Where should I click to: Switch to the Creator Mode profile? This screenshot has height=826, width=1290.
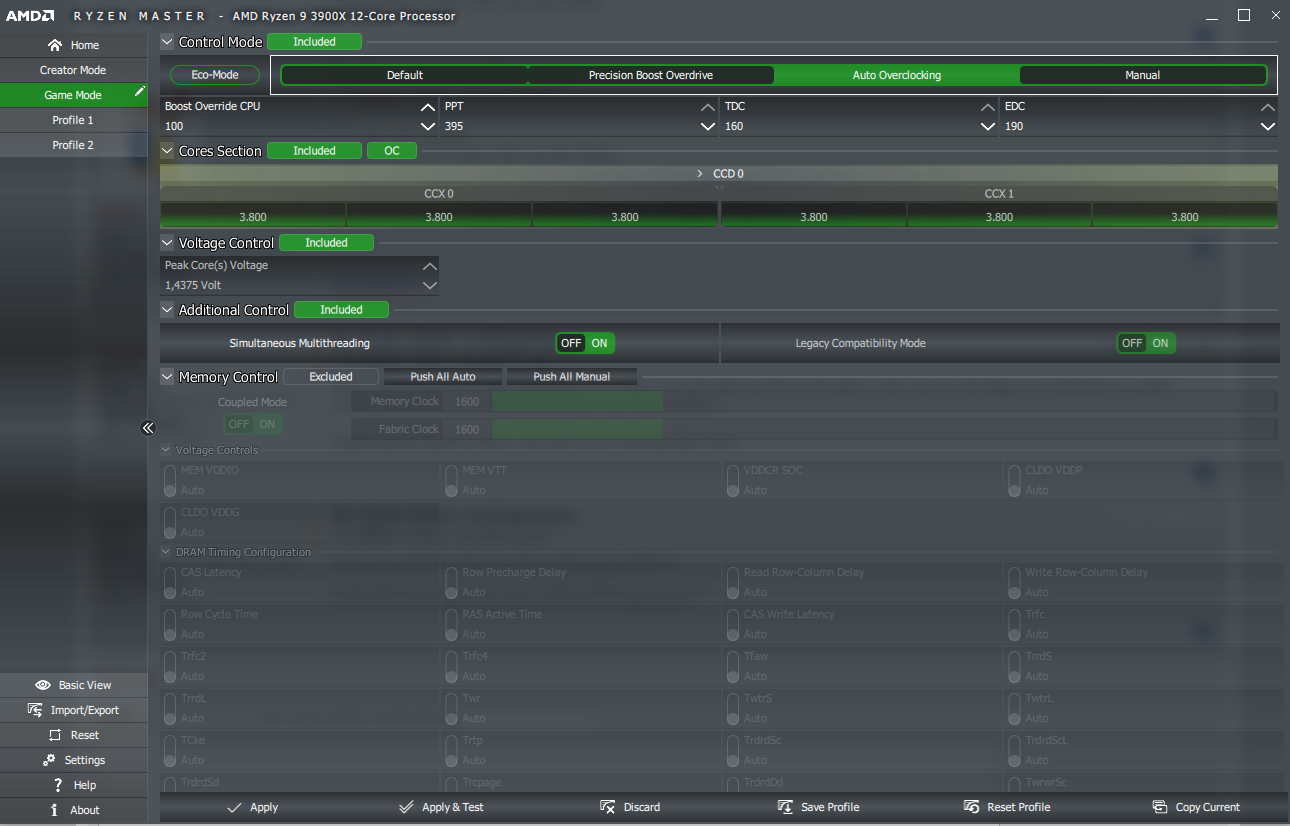pos(73,70)
